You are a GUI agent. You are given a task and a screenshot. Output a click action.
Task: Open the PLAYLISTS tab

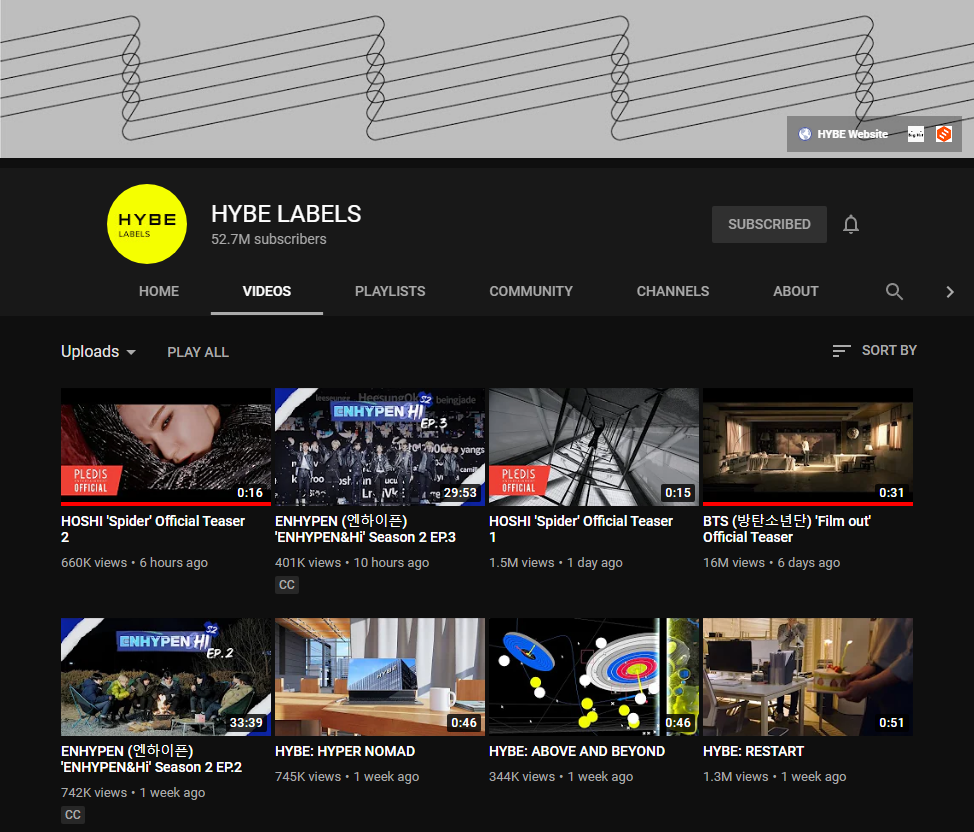tap(390, 291)
